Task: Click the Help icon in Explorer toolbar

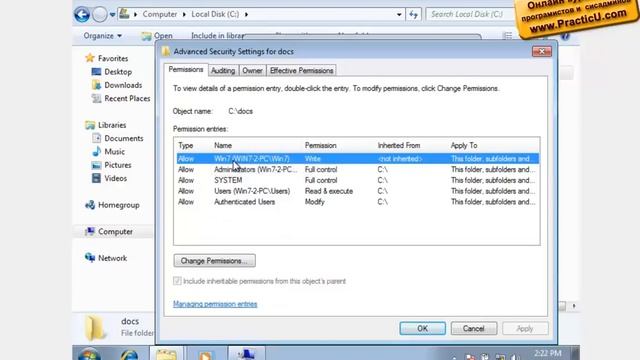Action: click(565, 36)
